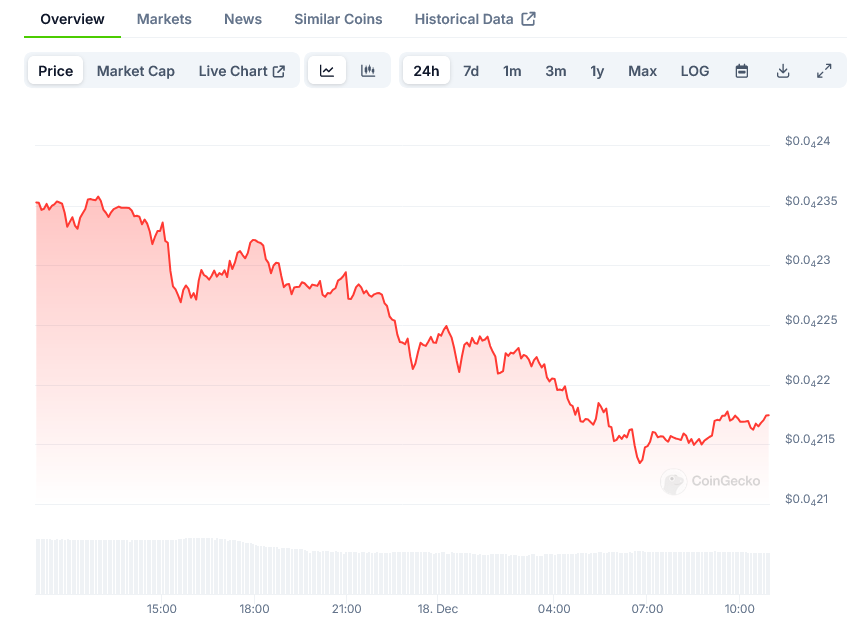Open the Markets tab
The width and height of the screenshot is (847, 630).
tap(164, 19)
